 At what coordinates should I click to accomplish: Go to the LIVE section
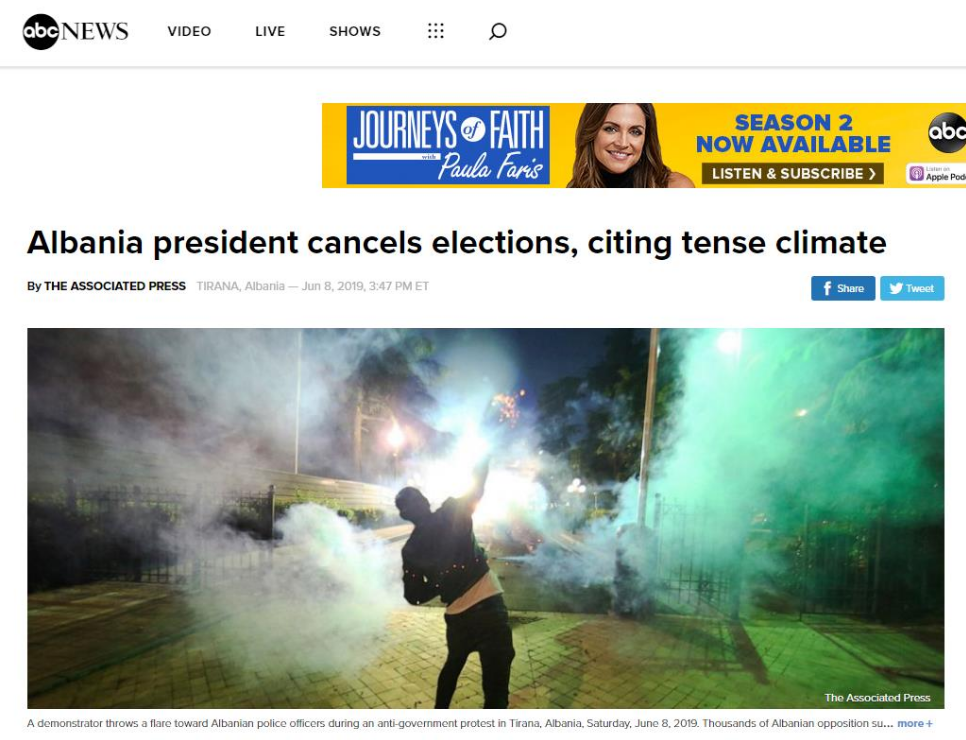tap(270, 31)
